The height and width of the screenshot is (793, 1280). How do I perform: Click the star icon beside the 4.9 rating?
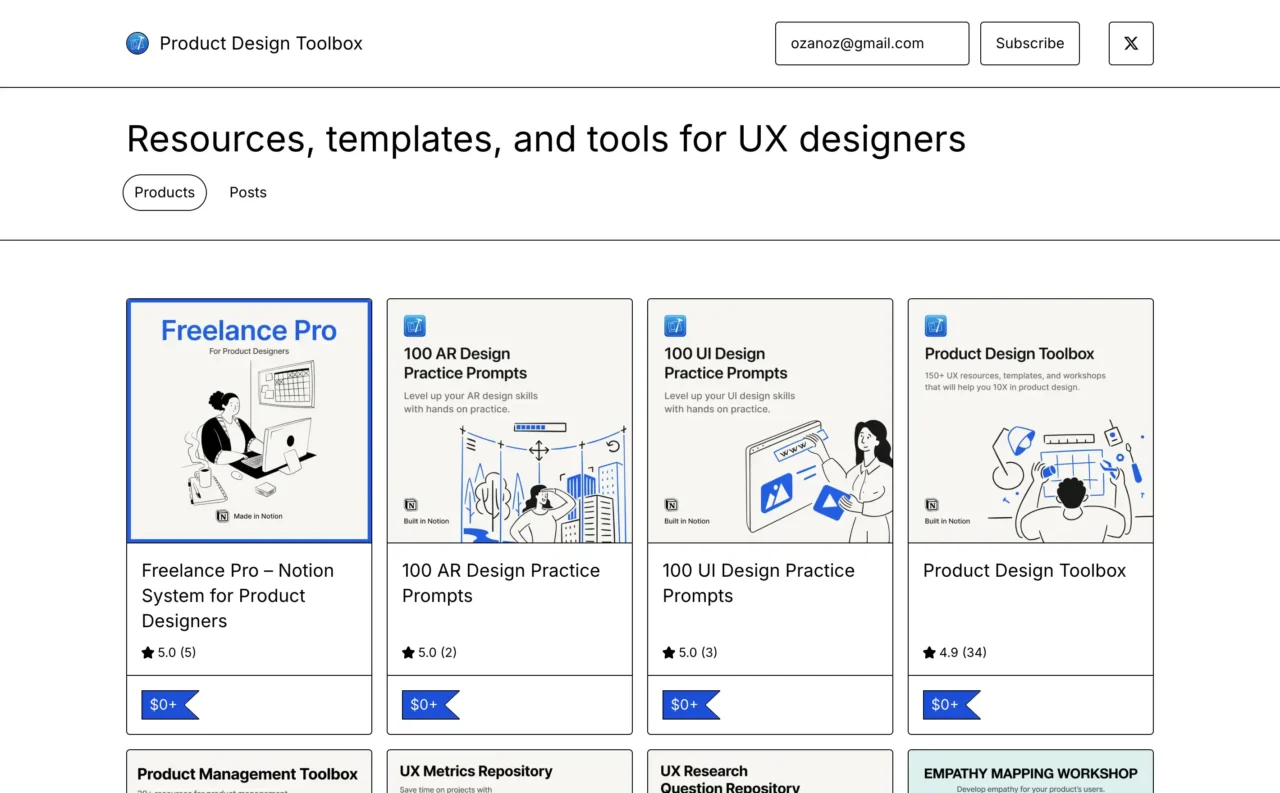[928, 652]
